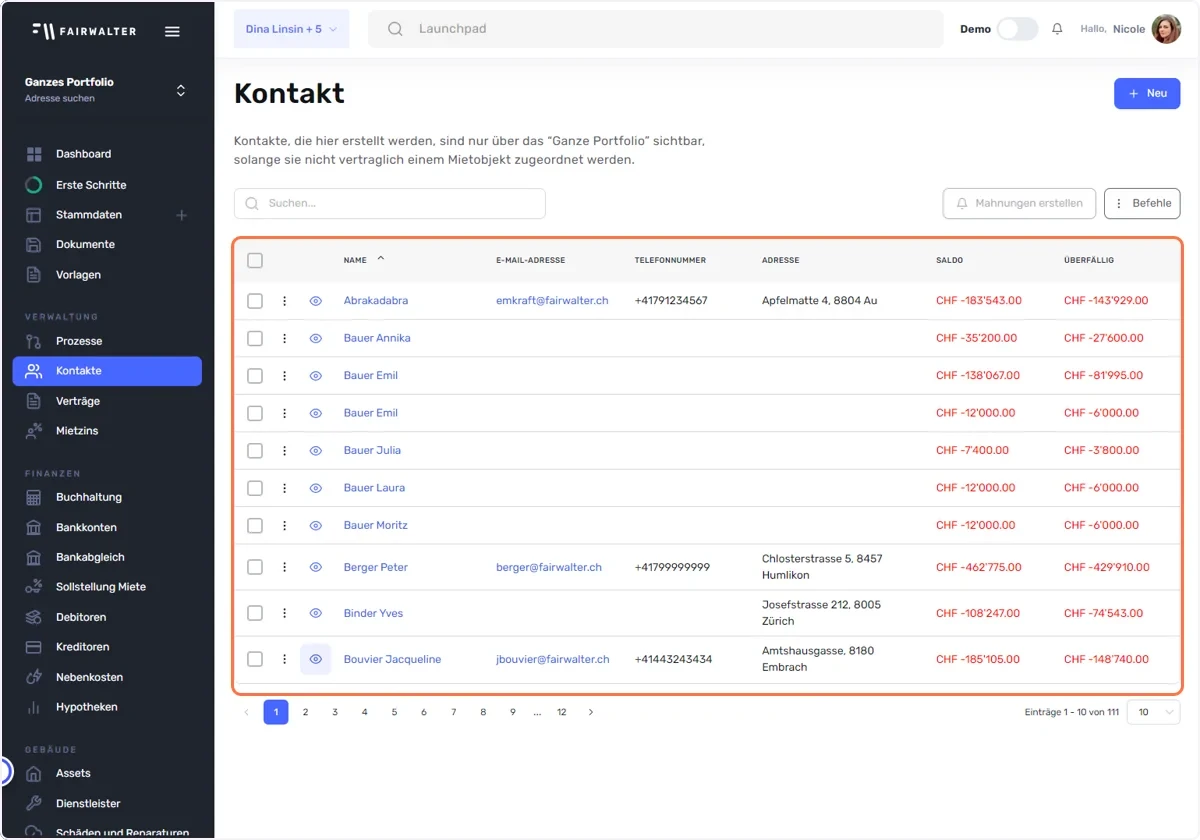Click Mahnungen erstellen button

(1019, 203)
